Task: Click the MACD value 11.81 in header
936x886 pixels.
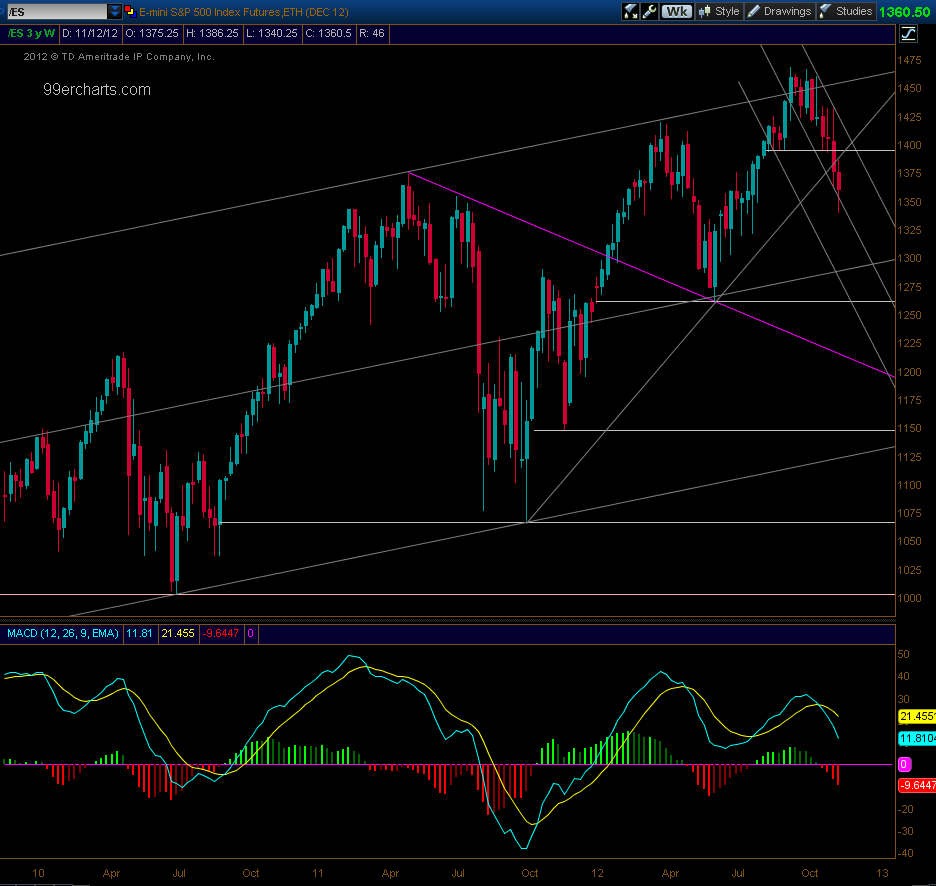Action: [139, 633]
